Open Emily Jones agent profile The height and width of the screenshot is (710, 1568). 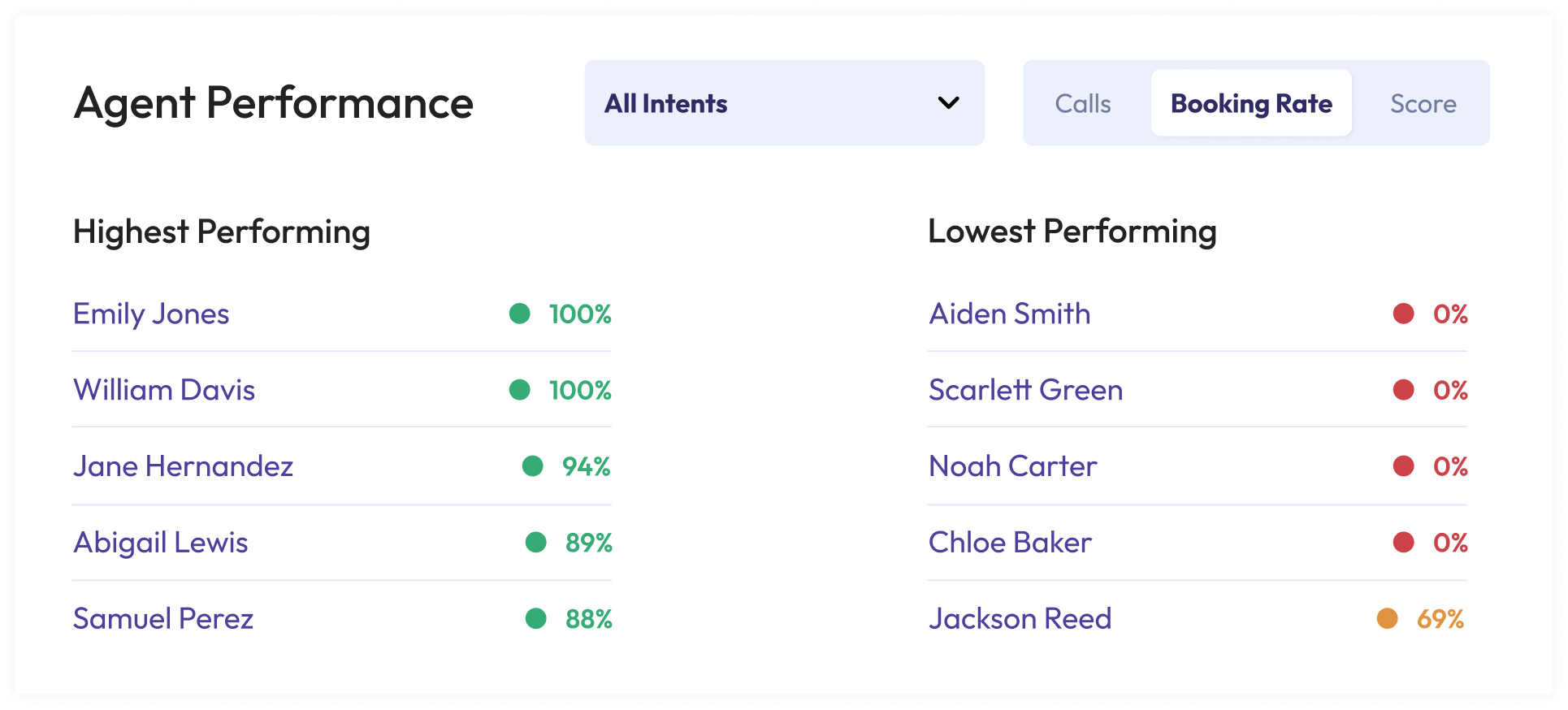tap(151, 314)
